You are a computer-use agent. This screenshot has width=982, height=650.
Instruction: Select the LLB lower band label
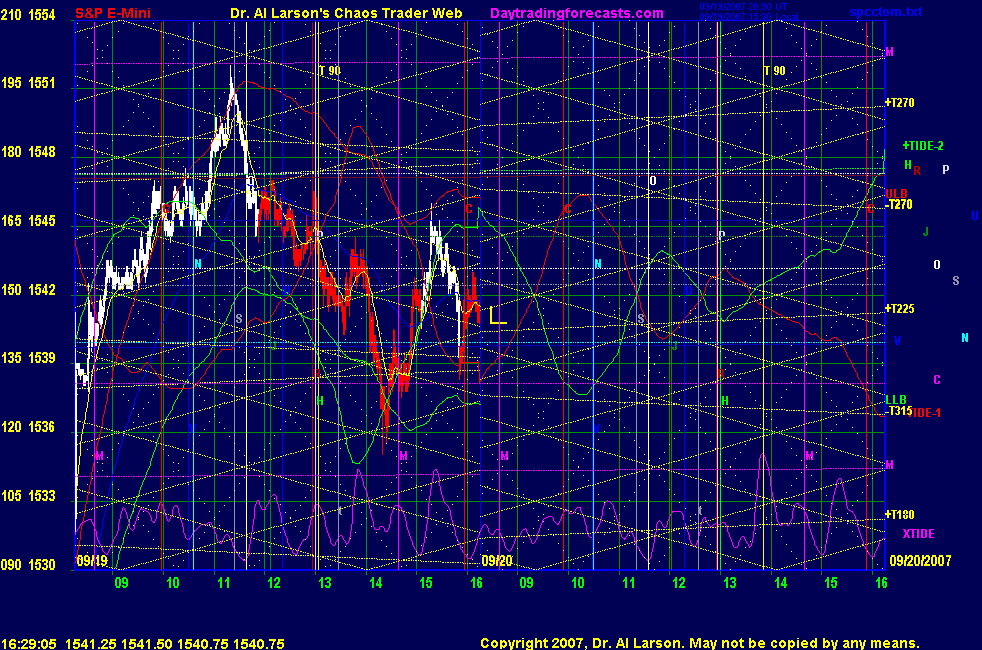coord(896,400)
